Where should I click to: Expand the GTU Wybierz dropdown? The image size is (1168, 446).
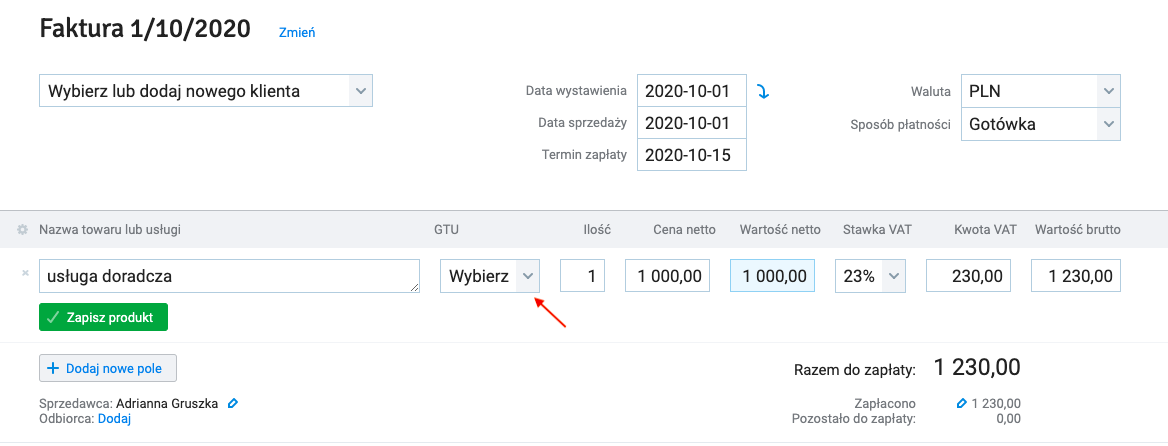click(x=490, y=276)
